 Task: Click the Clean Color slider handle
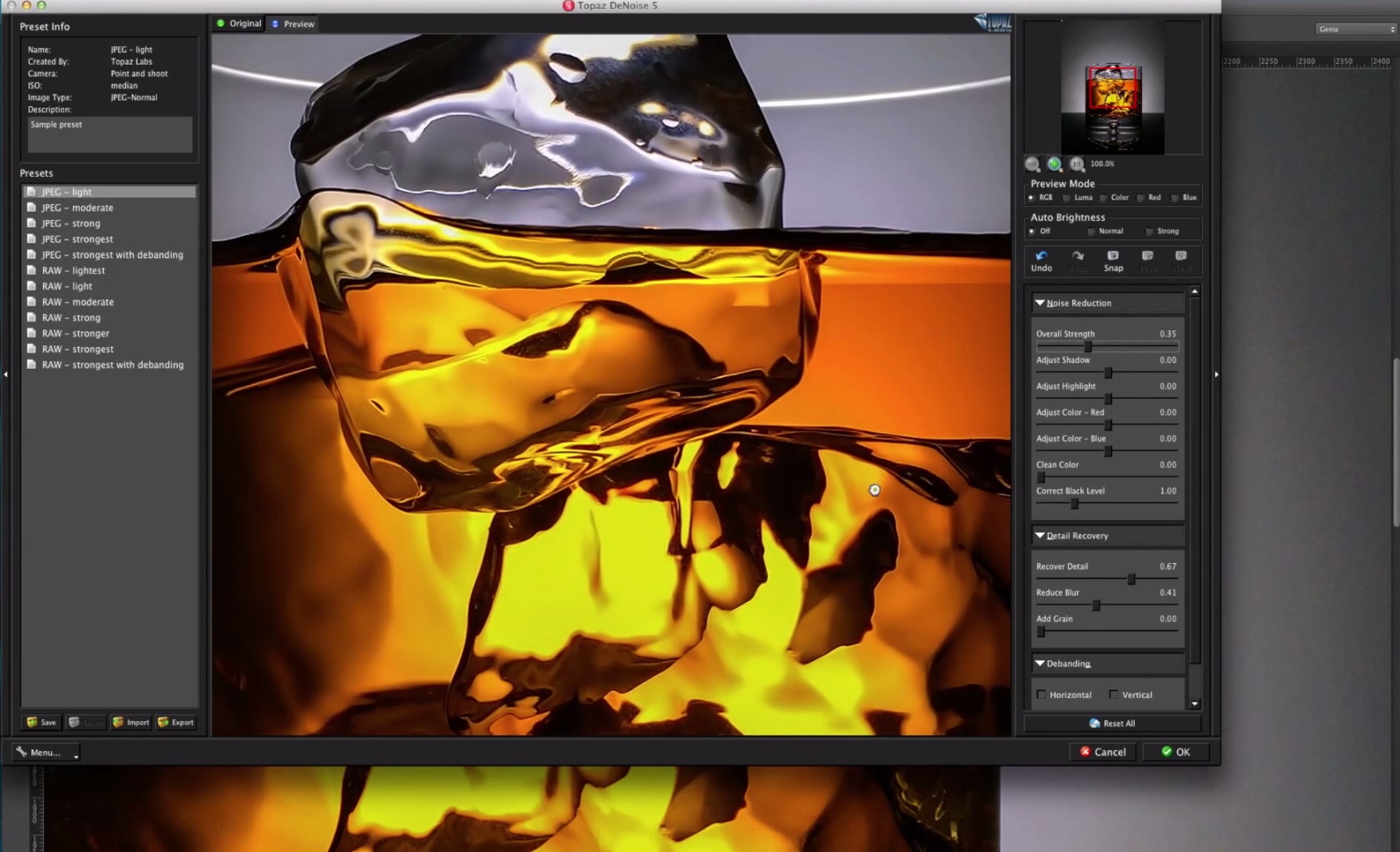pos(1040,477)
